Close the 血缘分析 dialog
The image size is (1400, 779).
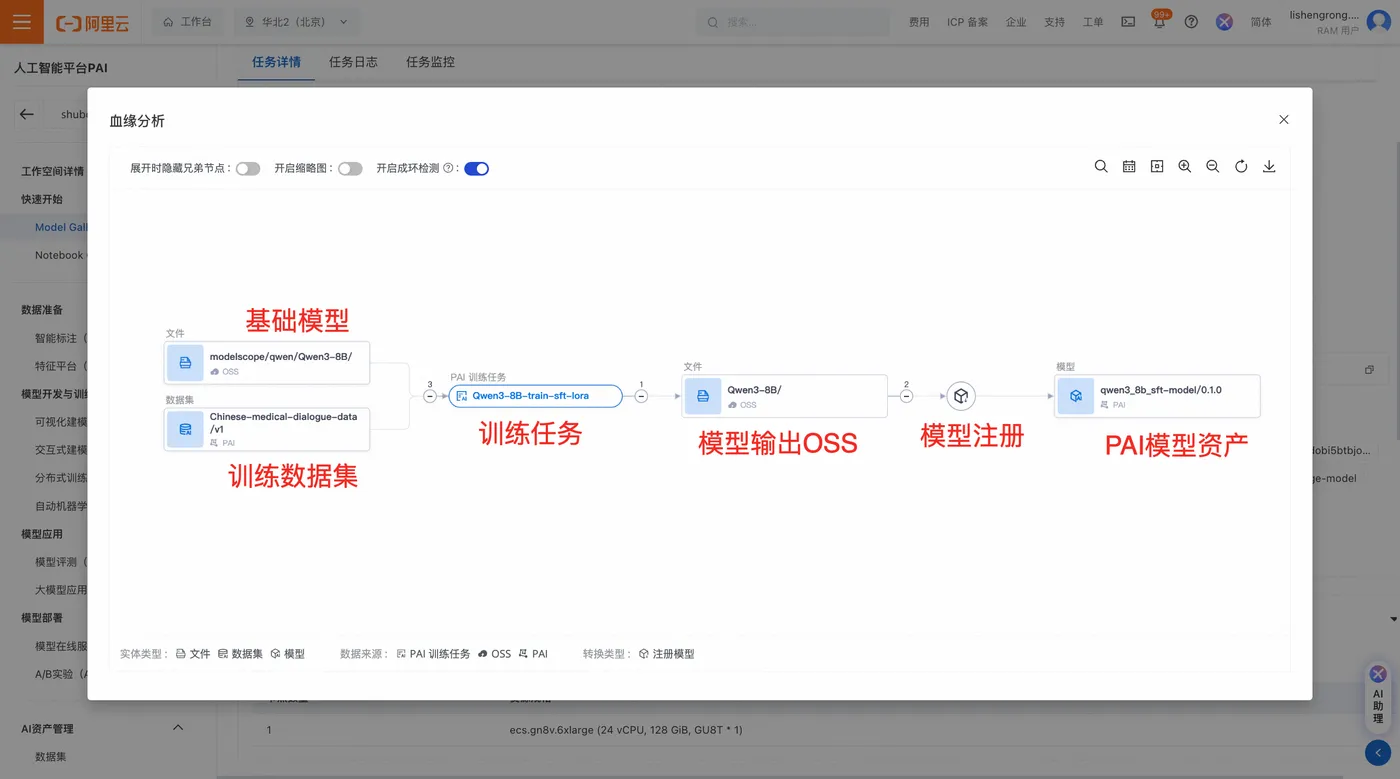point(1284,120)
